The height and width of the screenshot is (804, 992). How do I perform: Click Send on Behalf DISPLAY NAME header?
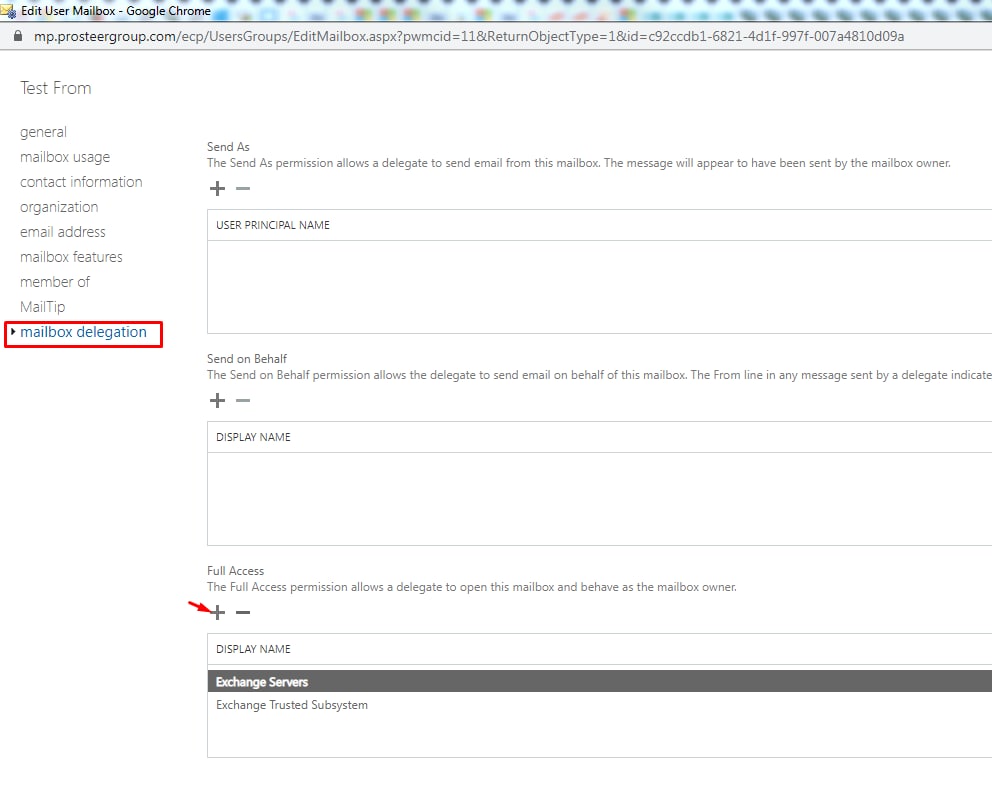click(253, 437)
